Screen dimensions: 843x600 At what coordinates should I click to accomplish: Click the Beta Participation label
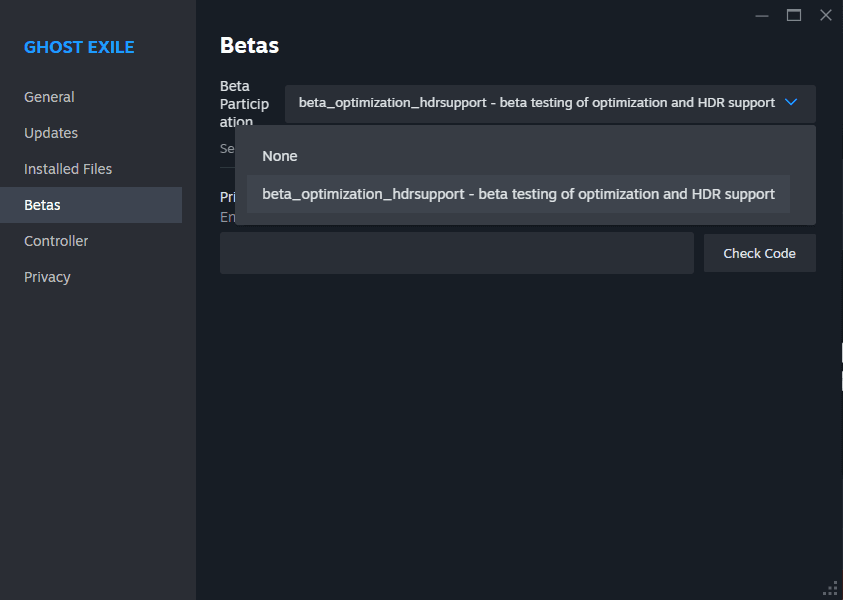[244, 104]
